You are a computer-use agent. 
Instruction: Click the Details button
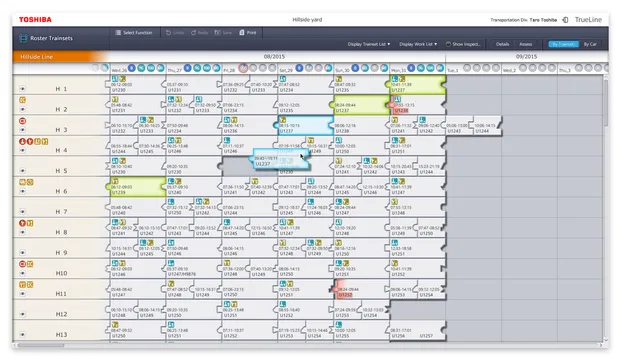coord(502,44)
